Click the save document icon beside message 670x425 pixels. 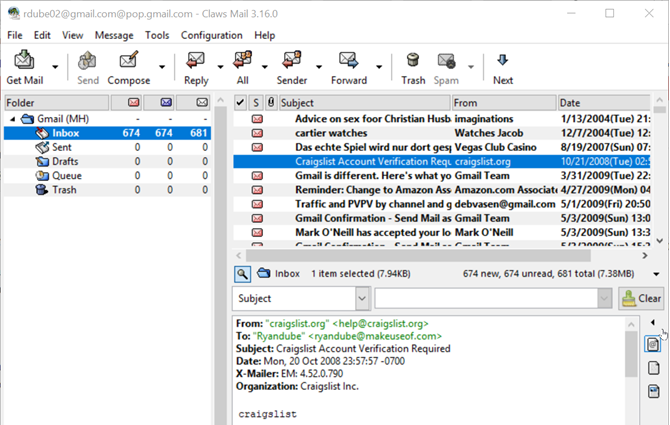click(x=653, y=391)
